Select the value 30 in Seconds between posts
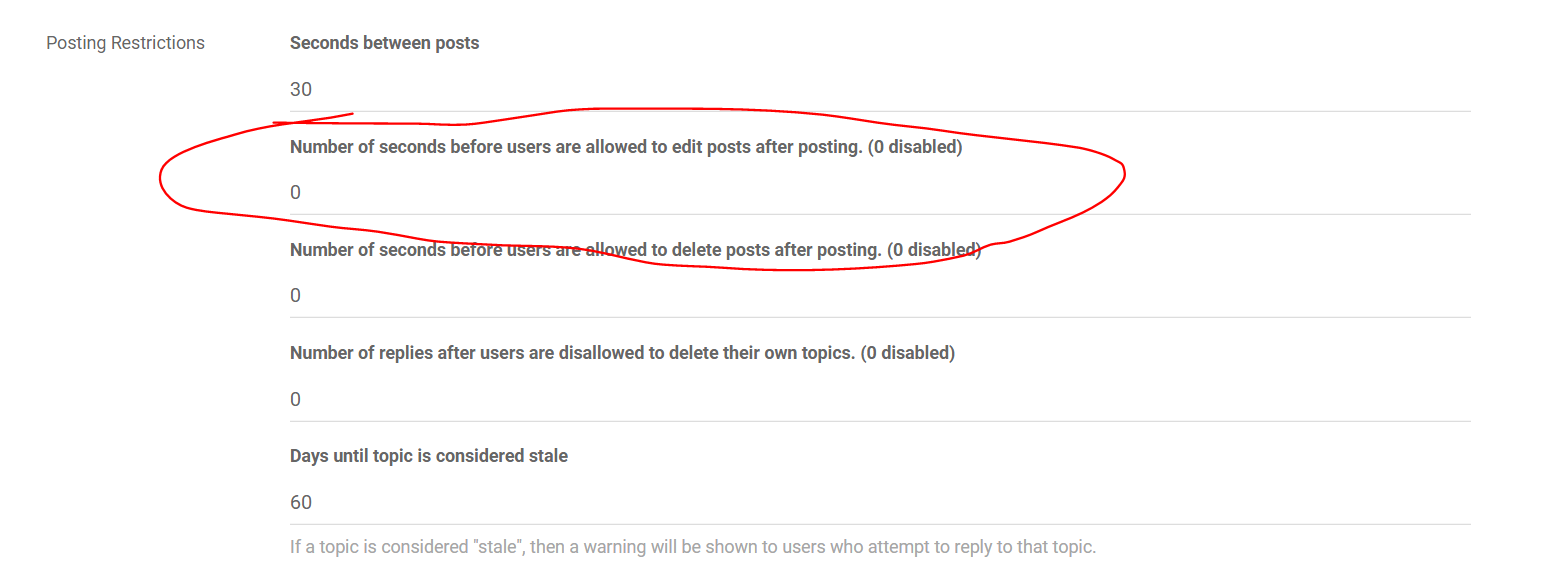This screenshot has width=1563, height=585. pos(301,89)
